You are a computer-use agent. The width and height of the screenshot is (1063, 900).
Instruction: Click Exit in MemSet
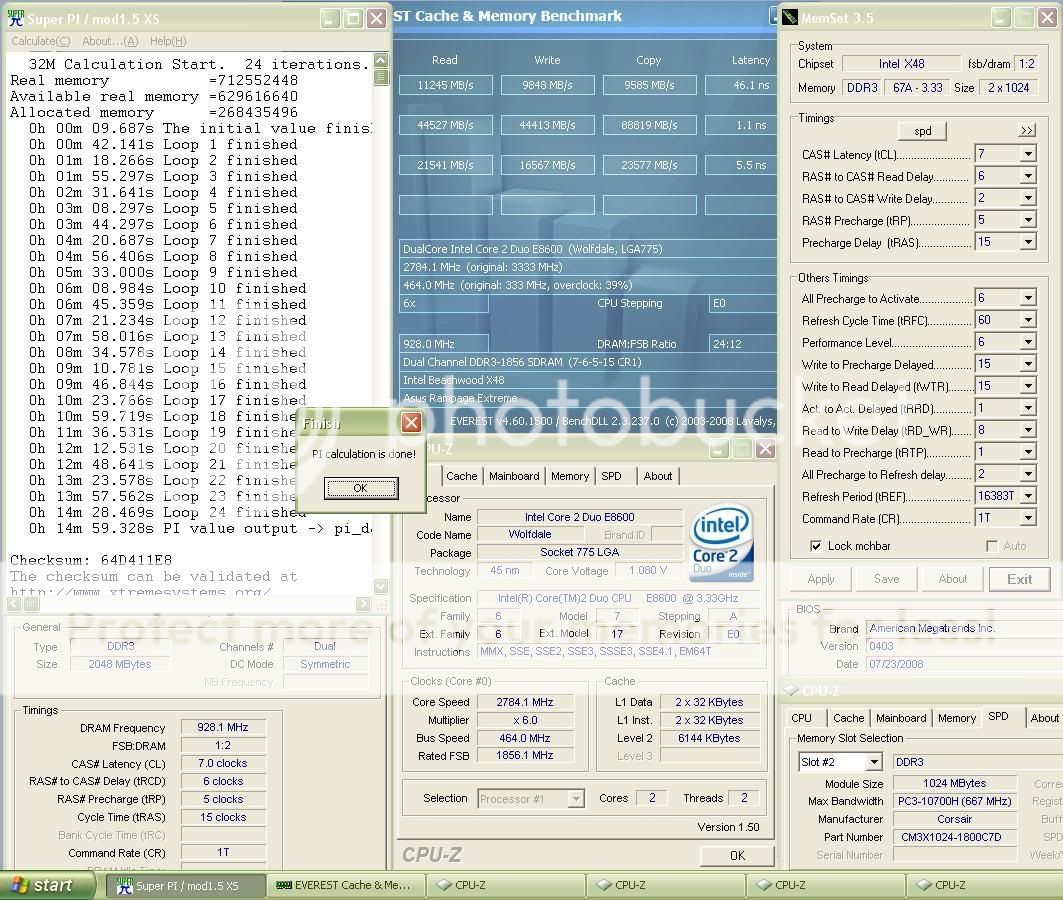pos(1019,579)
